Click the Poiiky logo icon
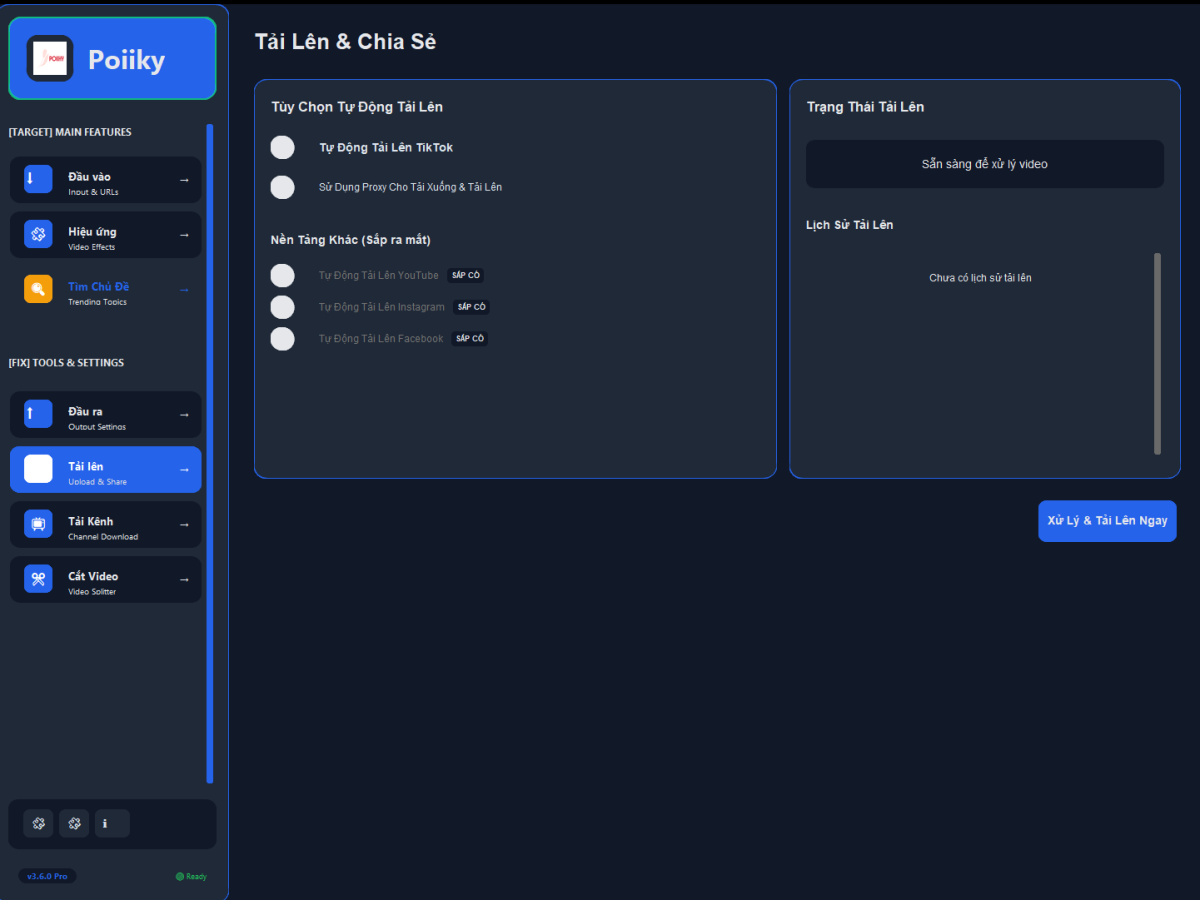 click(x=50, y=59)
